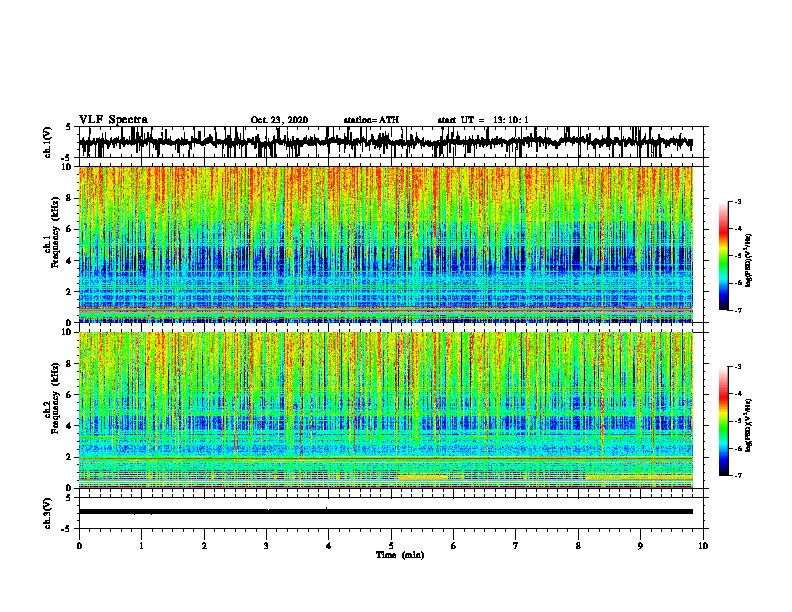Click the "ch.1(V)" axis label
This screenshot has height=612, width=792.
click(x=47, y=141)
